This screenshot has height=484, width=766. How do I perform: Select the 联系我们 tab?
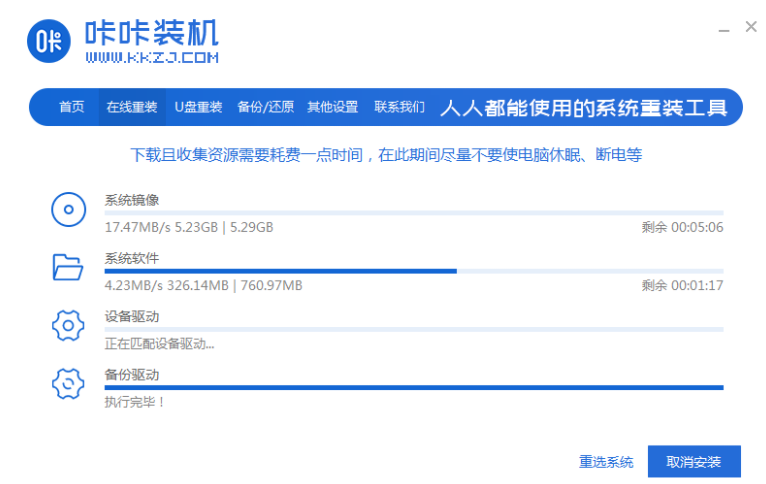399,107
